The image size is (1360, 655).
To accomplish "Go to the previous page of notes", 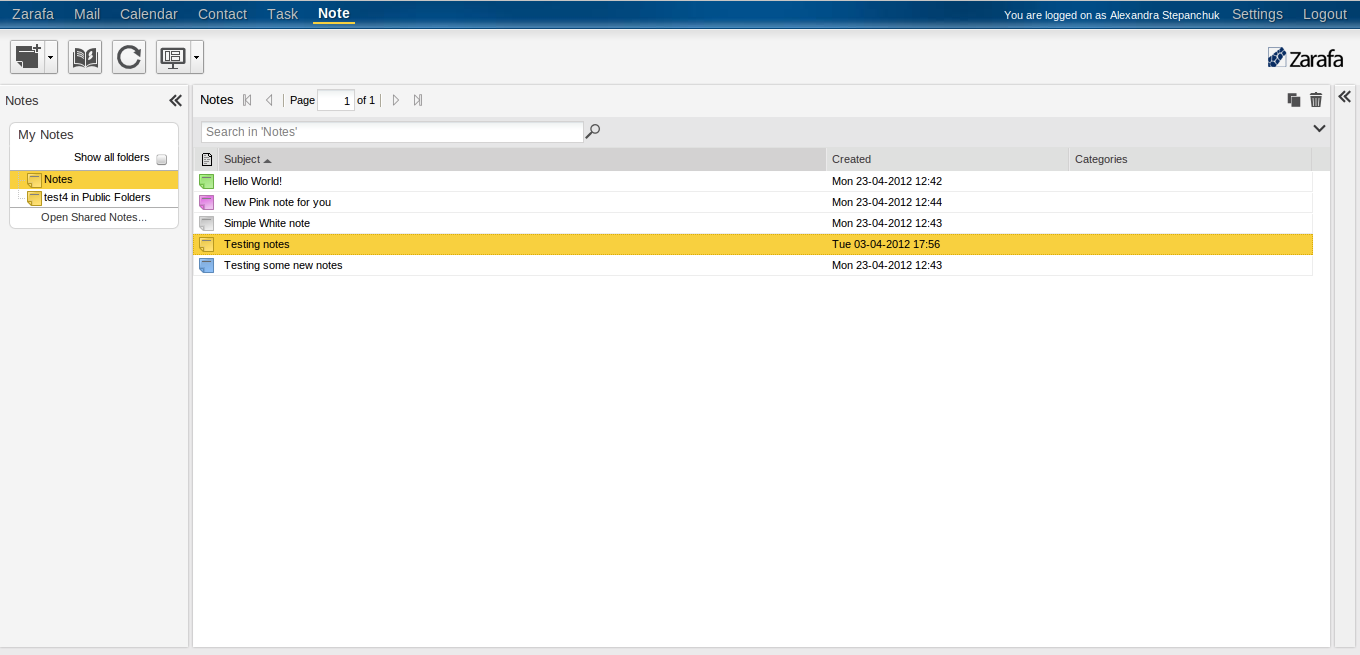I will (x=269, y=100).
